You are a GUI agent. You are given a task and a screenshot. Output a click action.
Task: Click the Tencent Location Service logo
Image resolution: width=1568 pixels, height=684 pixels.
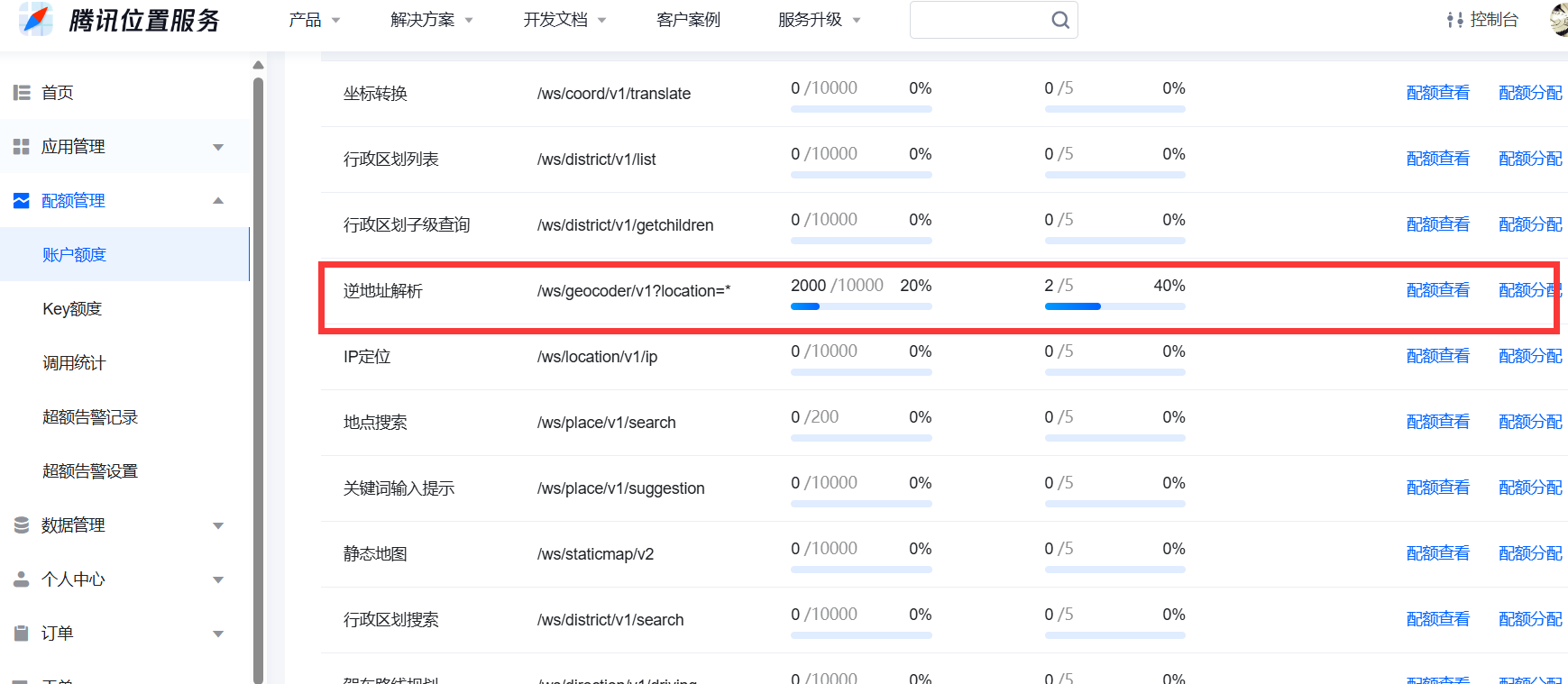tap(120, 19)
